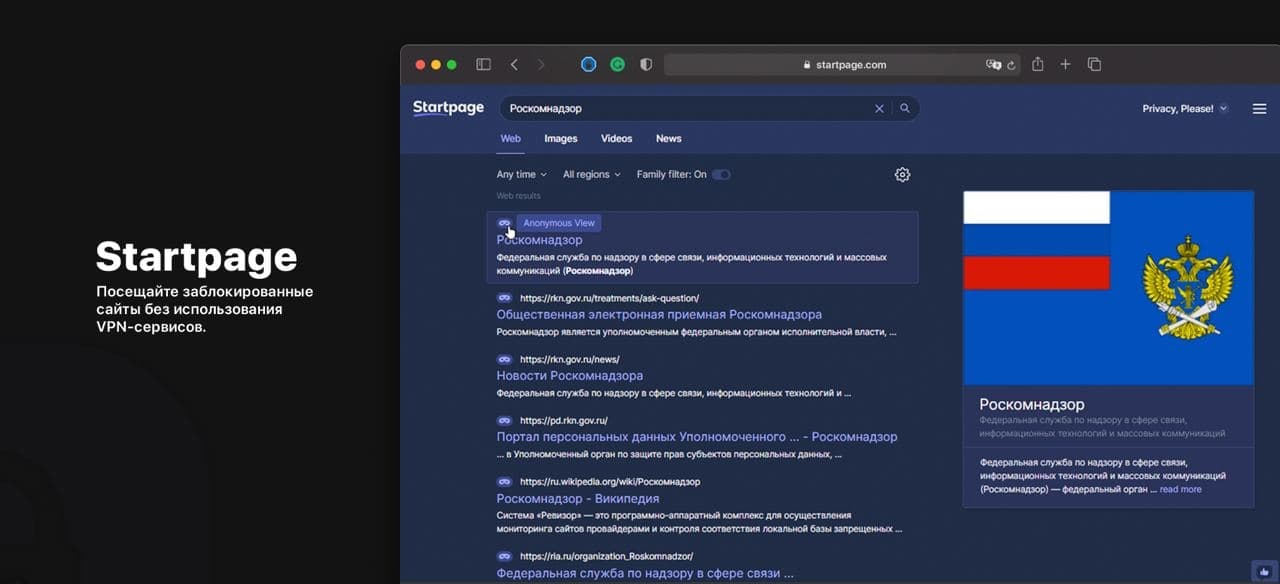Click the https://pd.rkn.gov.ru/ URL text
This screenshot has height=584, width=1280.
point(564,421)
